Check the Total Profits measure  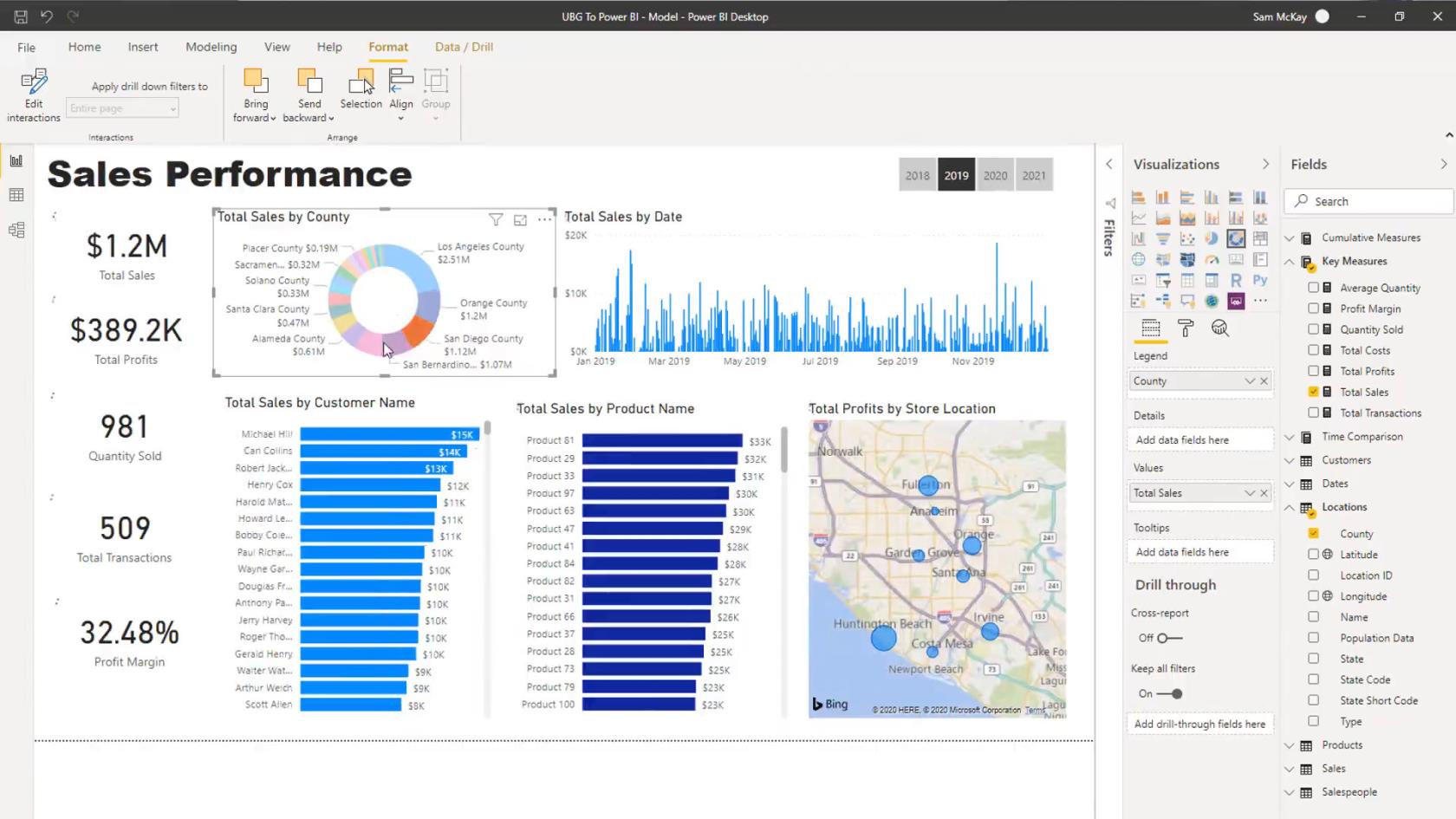click(x=1313, y=371)
